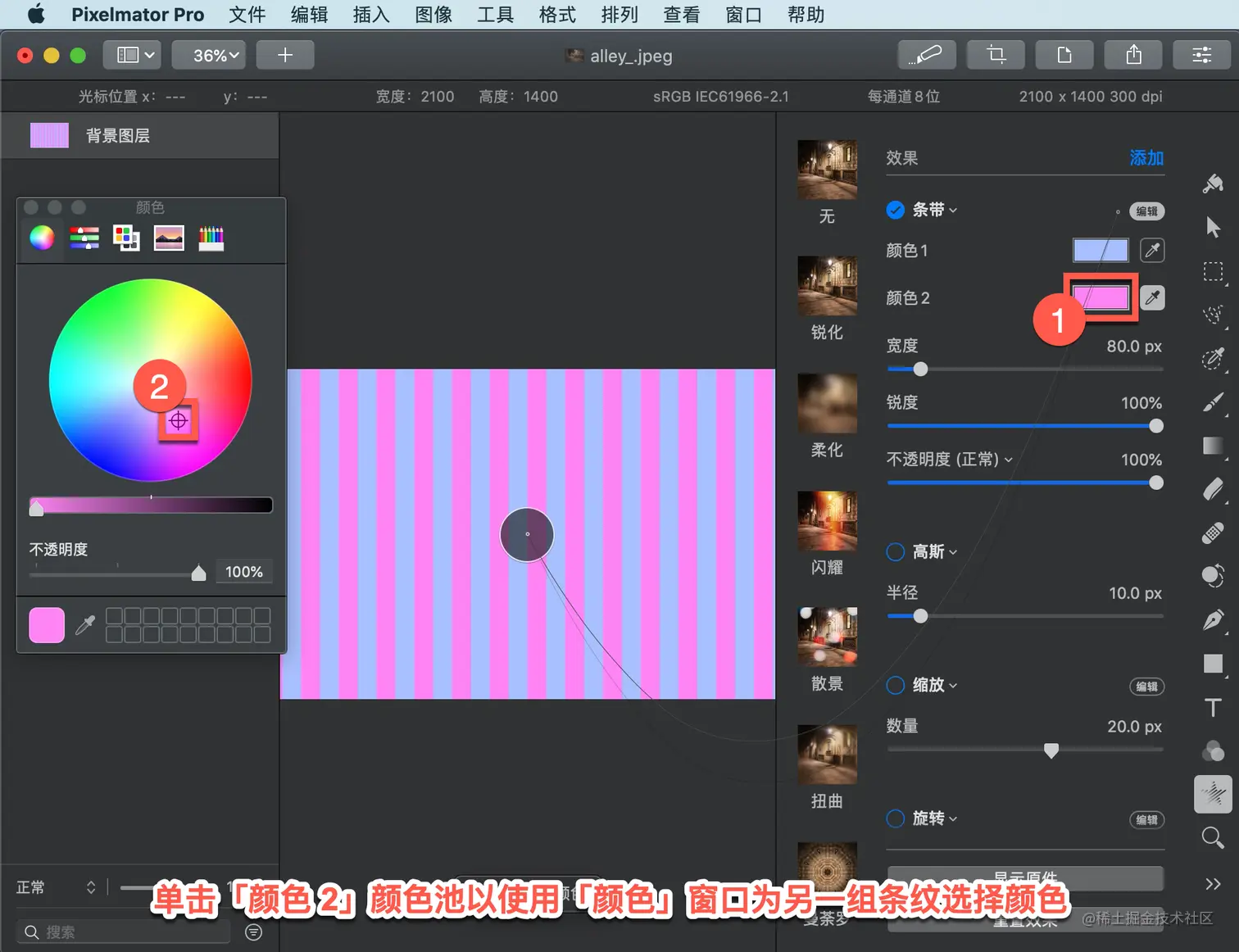Open the 文件 menu
1239x952 pixels.
pyautogui.click(x=247, y=15)
